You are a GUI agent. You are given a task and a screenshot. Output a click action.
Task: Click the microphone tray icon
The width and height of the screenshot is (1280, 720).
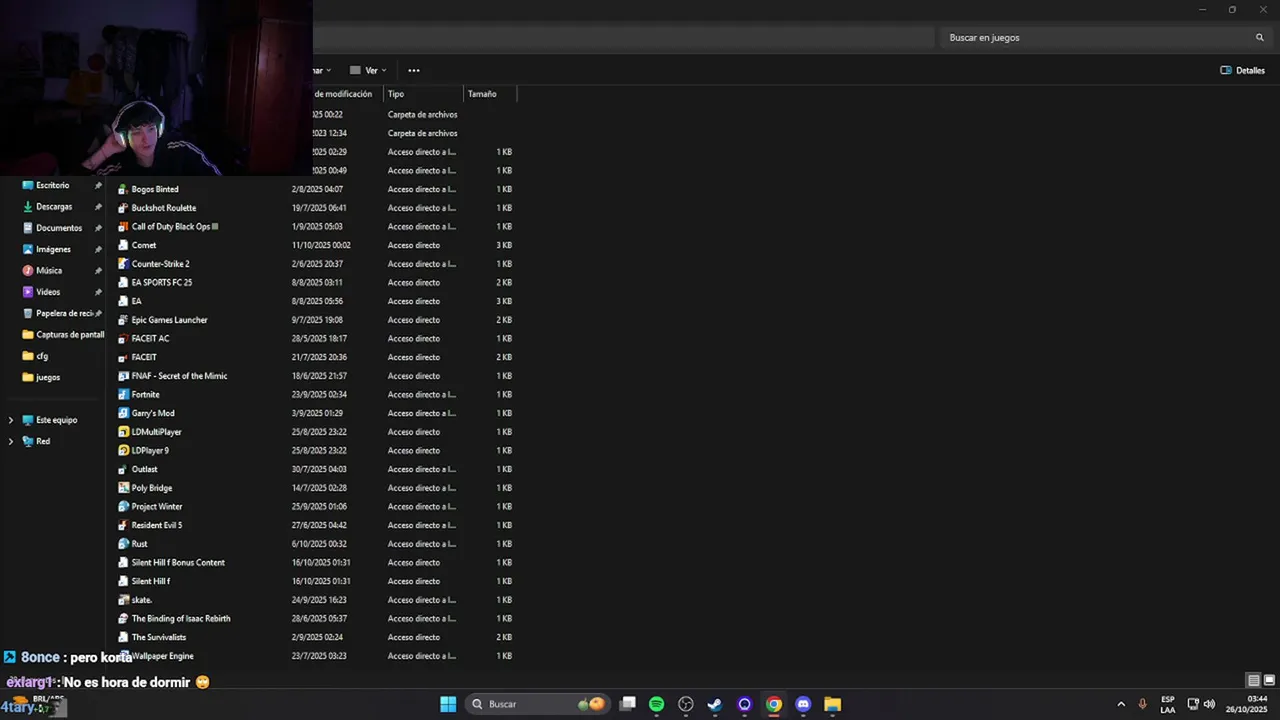coord(1142,704)
